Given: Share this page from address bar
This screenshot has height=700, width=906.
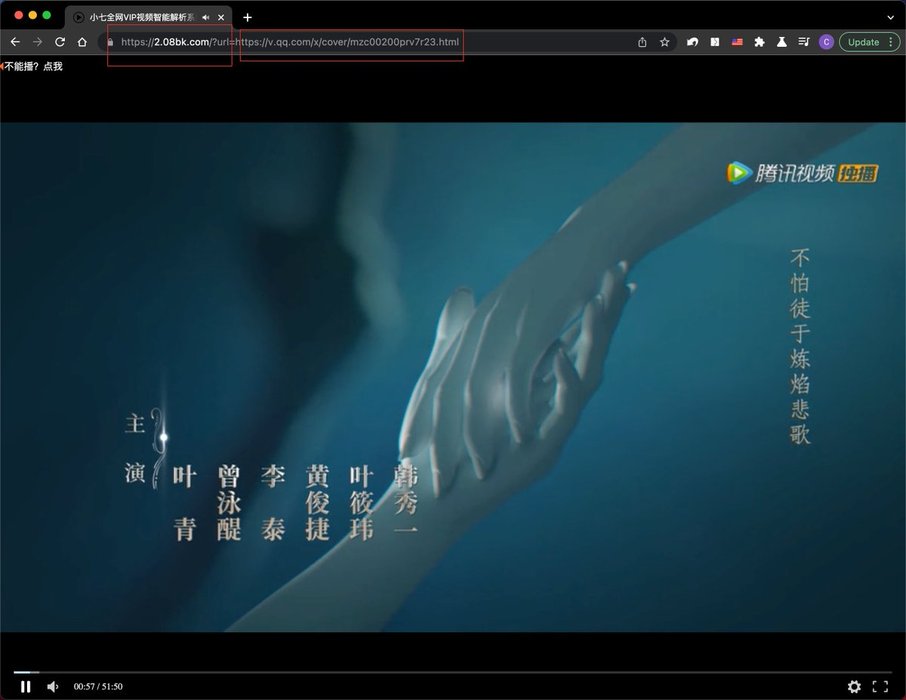Looking at the screenshot, I should pos(642,42).
